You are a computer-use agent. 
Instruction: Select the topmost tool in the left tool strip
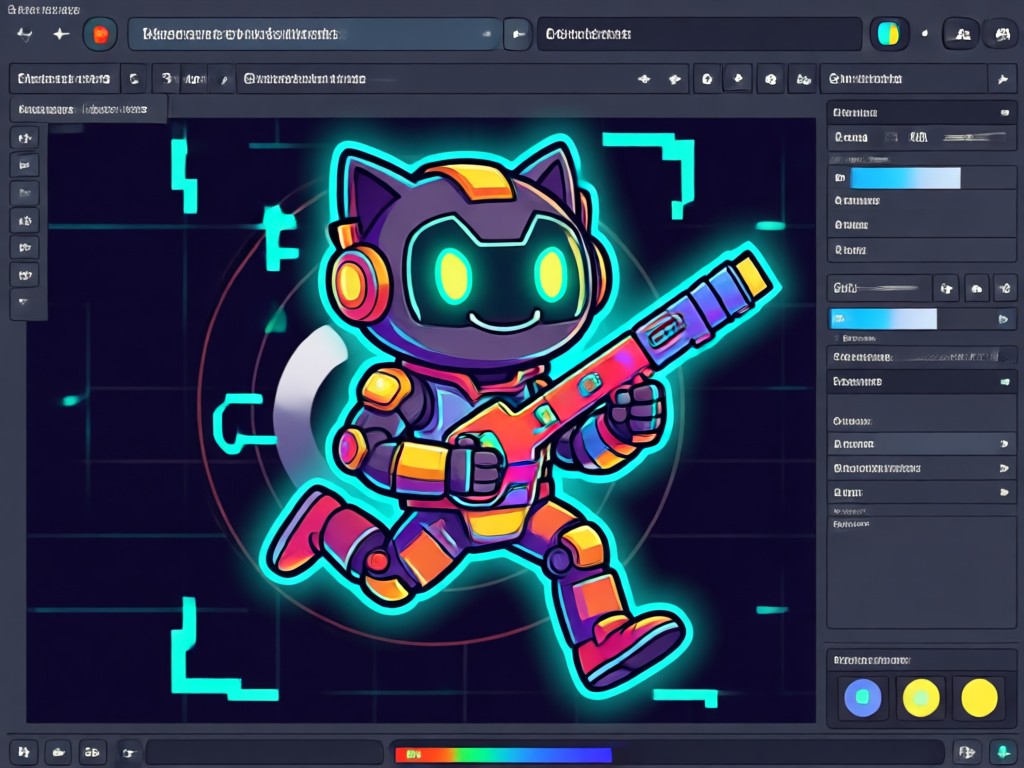25,138
